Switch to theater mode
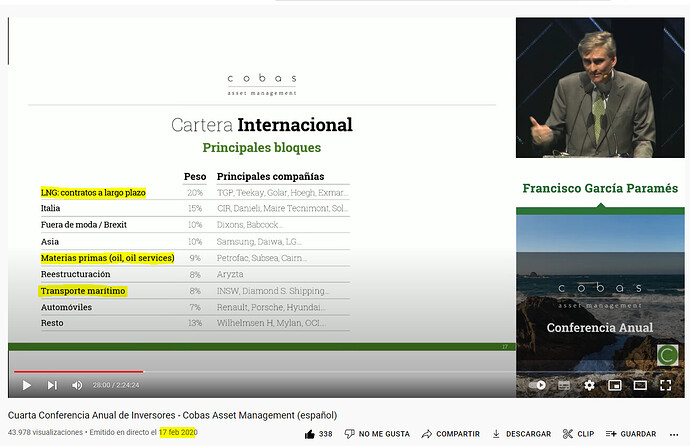 click(x=640, y=386)
